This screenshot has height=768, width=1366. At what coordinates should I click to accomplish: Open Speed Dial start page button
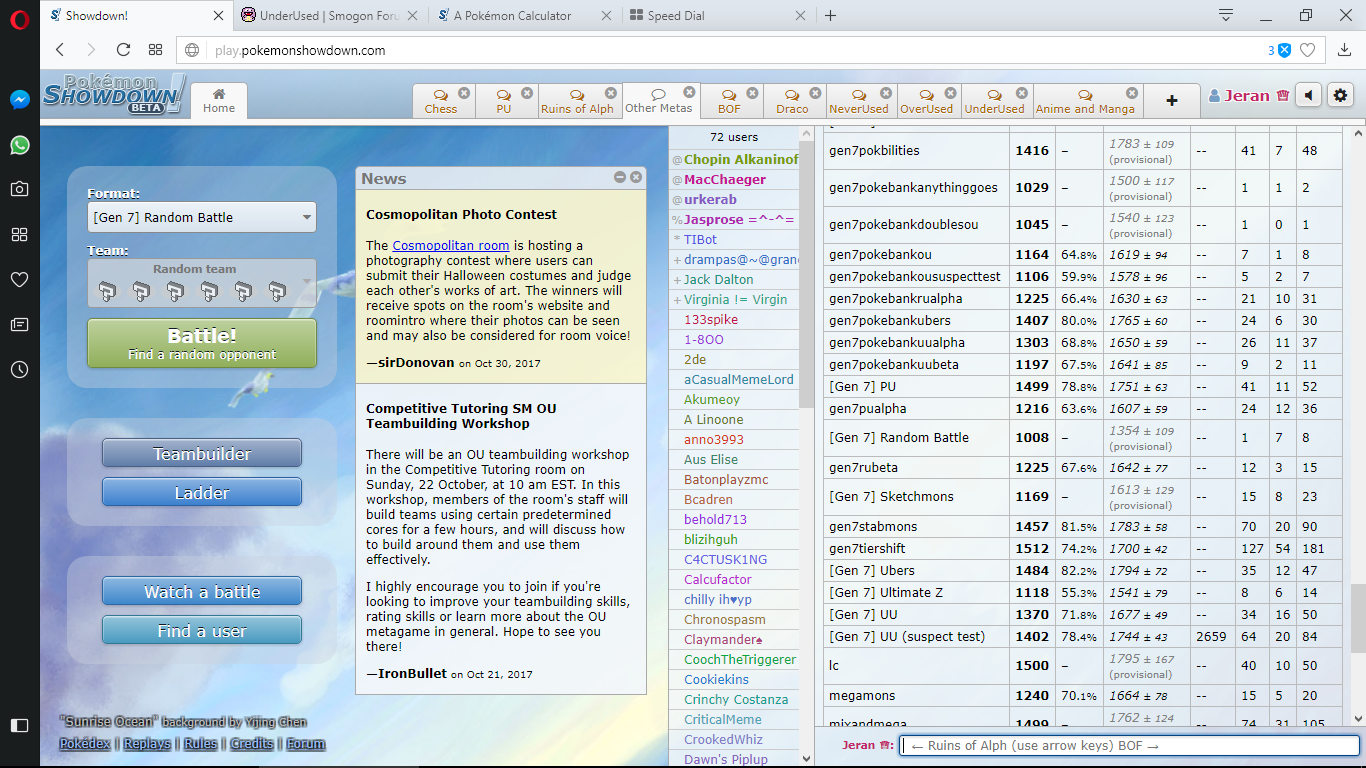[x=155, y=50]
